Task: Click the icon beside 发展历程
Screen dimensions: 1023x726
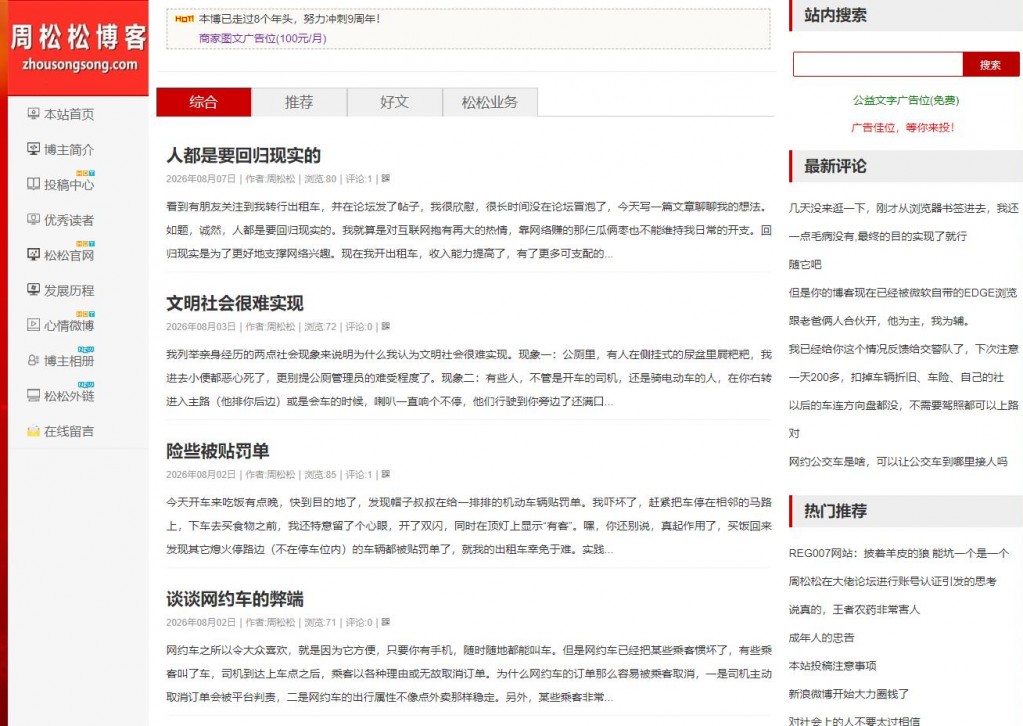Action: [x=33, y=290]
